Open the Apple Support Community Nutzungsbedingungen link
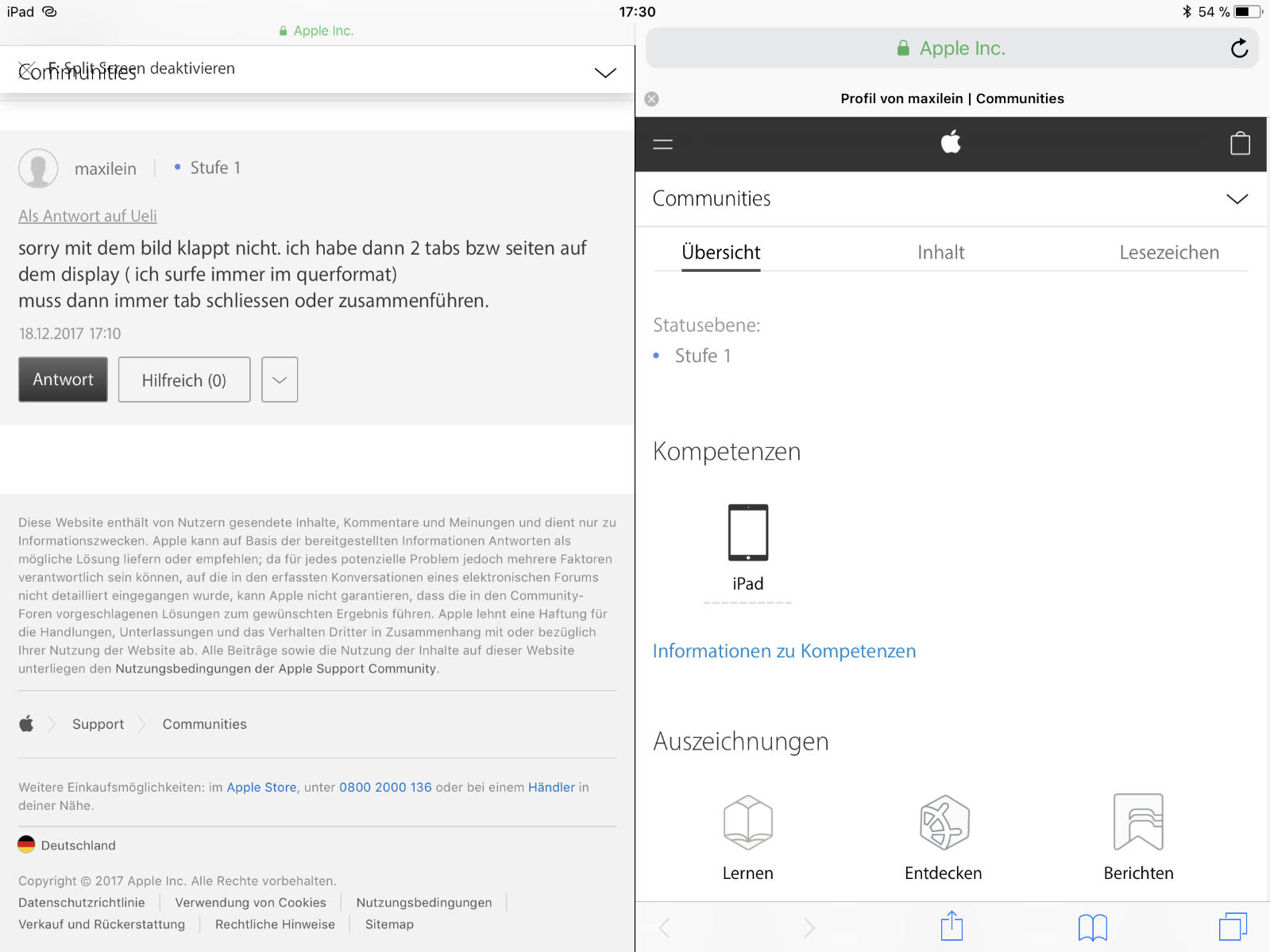This screenshot has height=952, width=1270. coord(276,669)
